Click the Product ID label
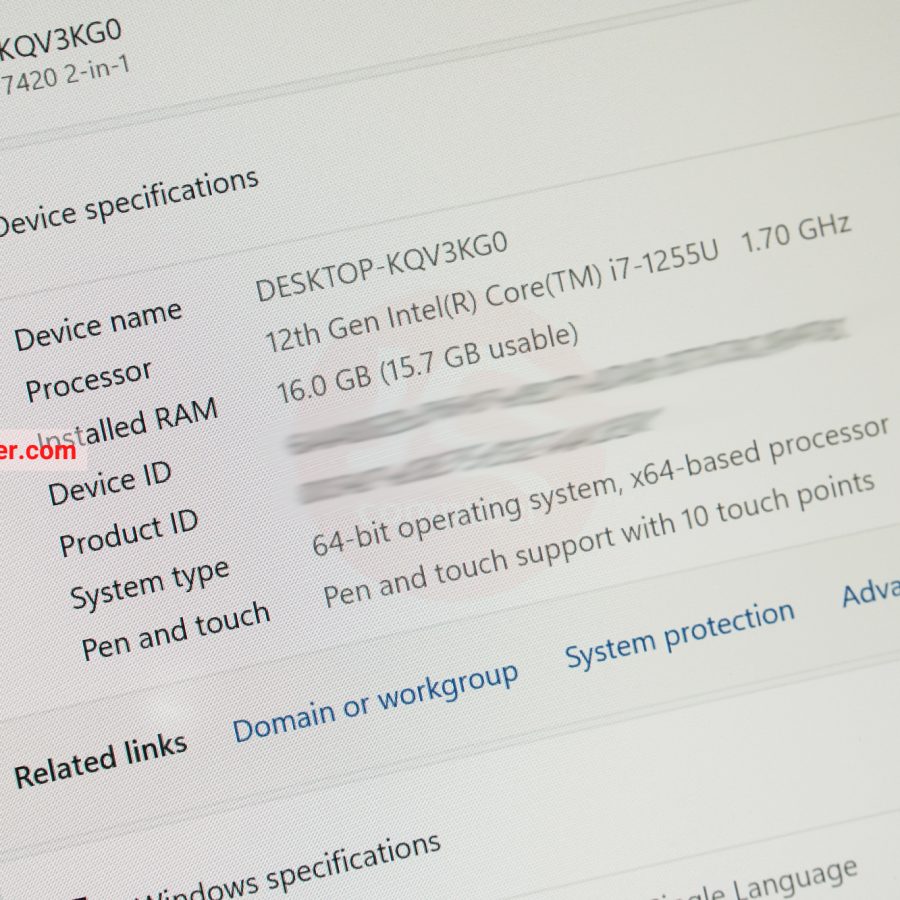 [129, 533]
